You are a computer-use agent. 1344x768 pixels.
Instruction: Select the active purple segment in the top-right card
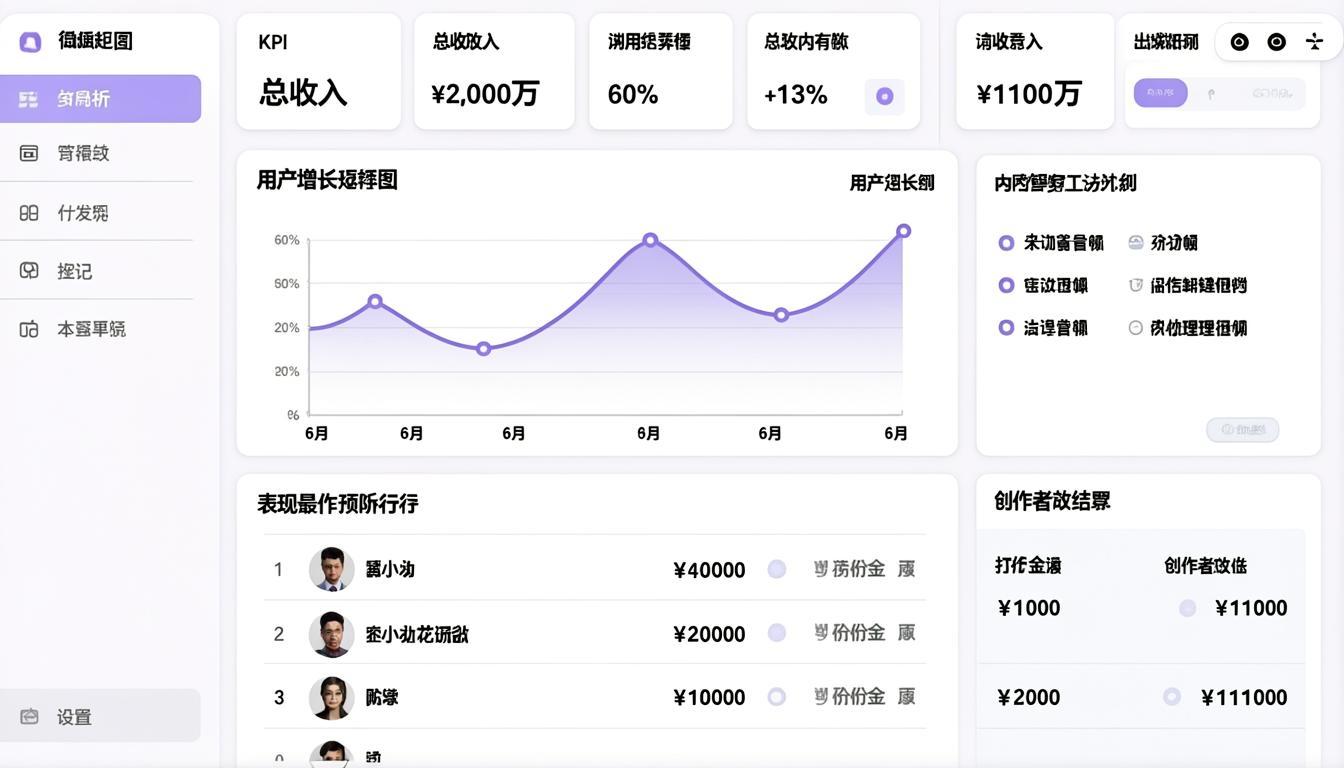click(x=1160, y=93)
